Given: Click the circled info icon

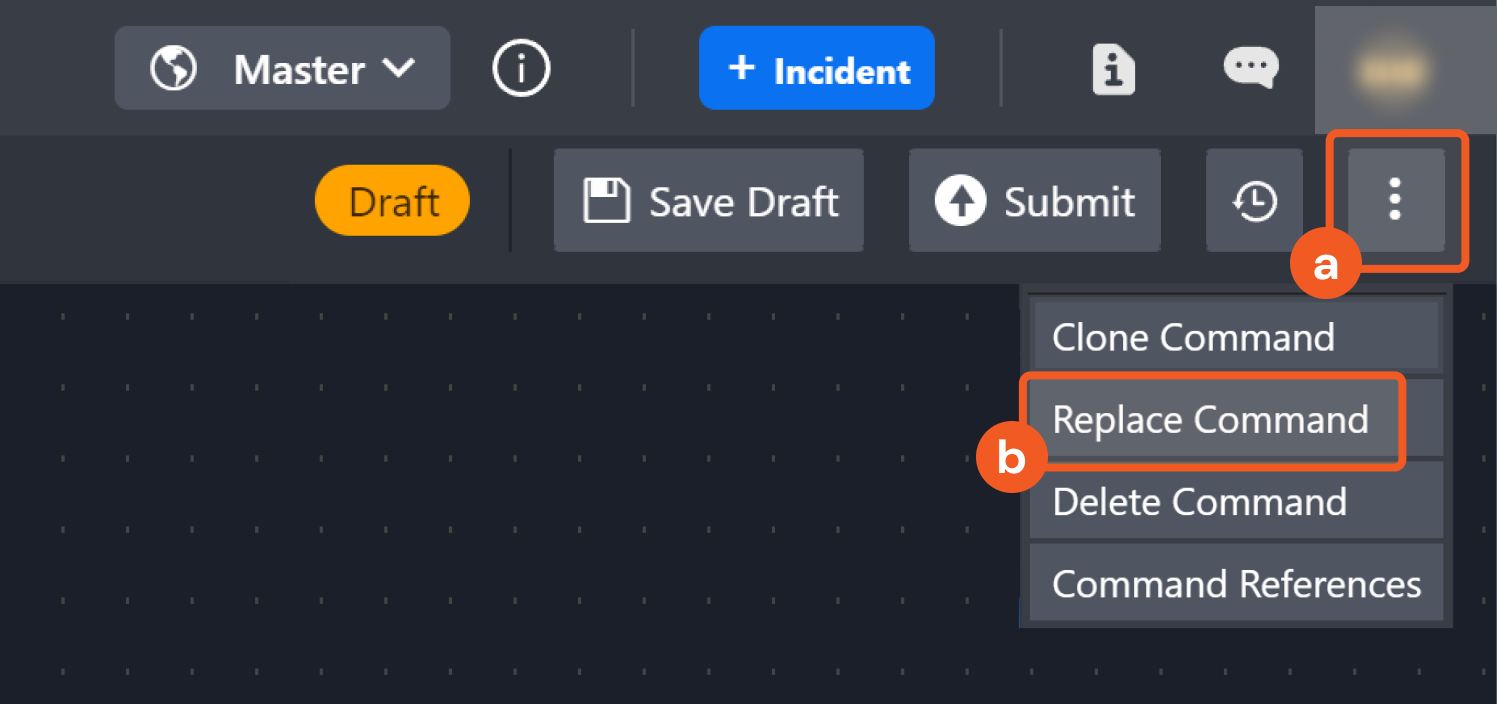Looking at the screenshot, I should [521, 69].
